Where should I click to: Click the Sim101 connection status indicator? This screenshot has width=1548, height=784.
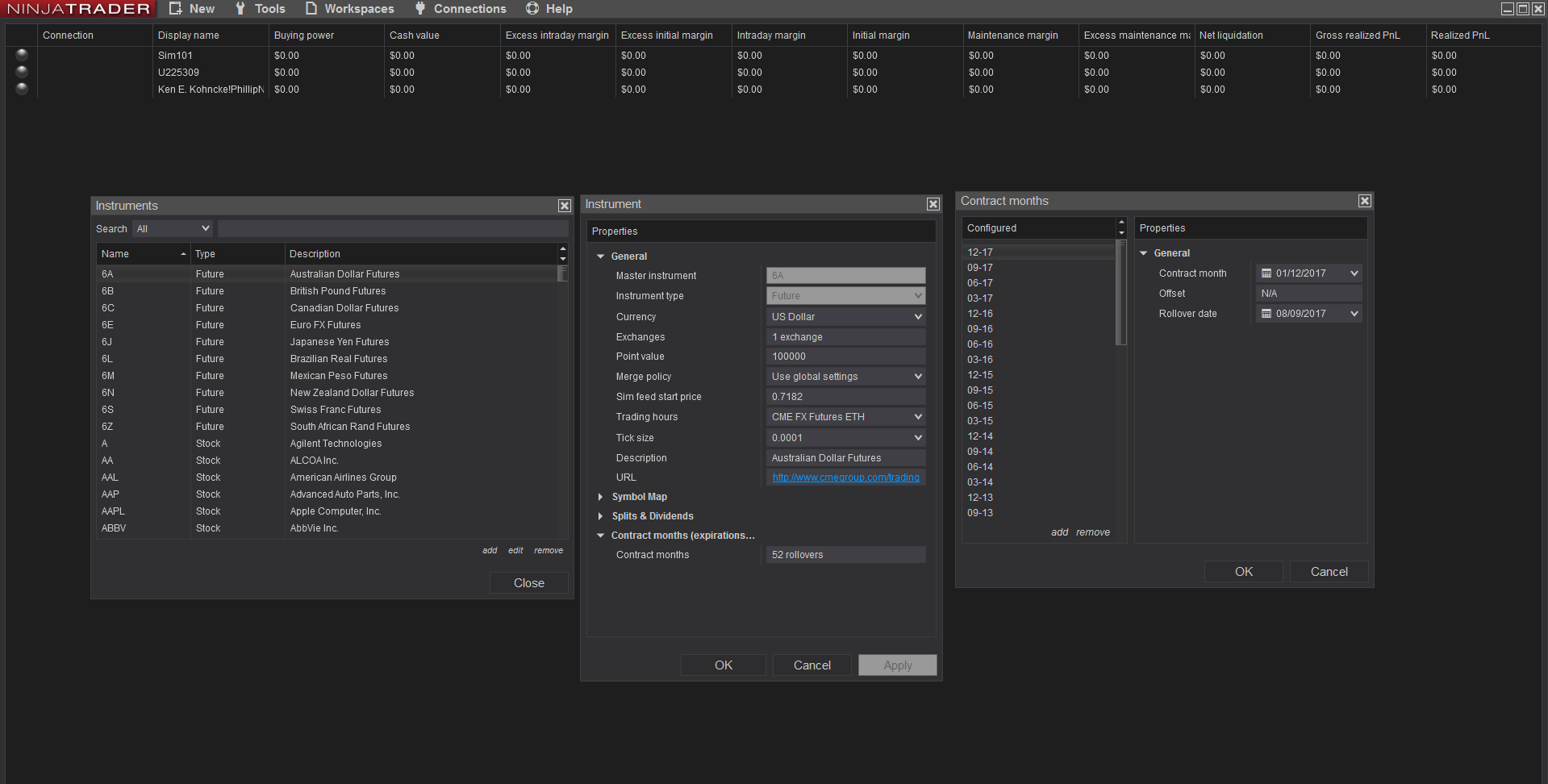(x=22, y=55)
